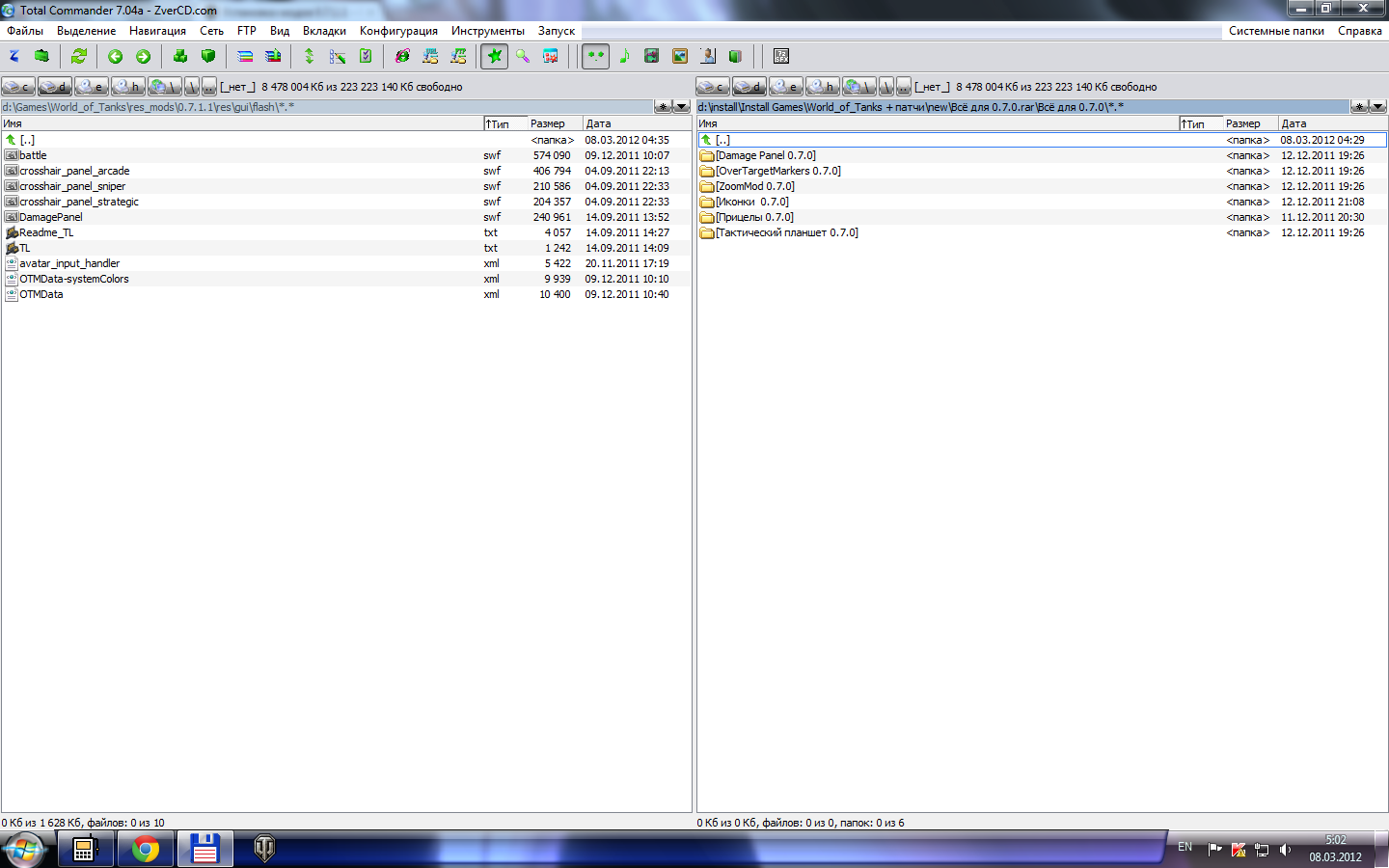The height and width of the screenshot is (868, 1389).
Task: Sort left panel by Размер column
Action: (555, 123)
